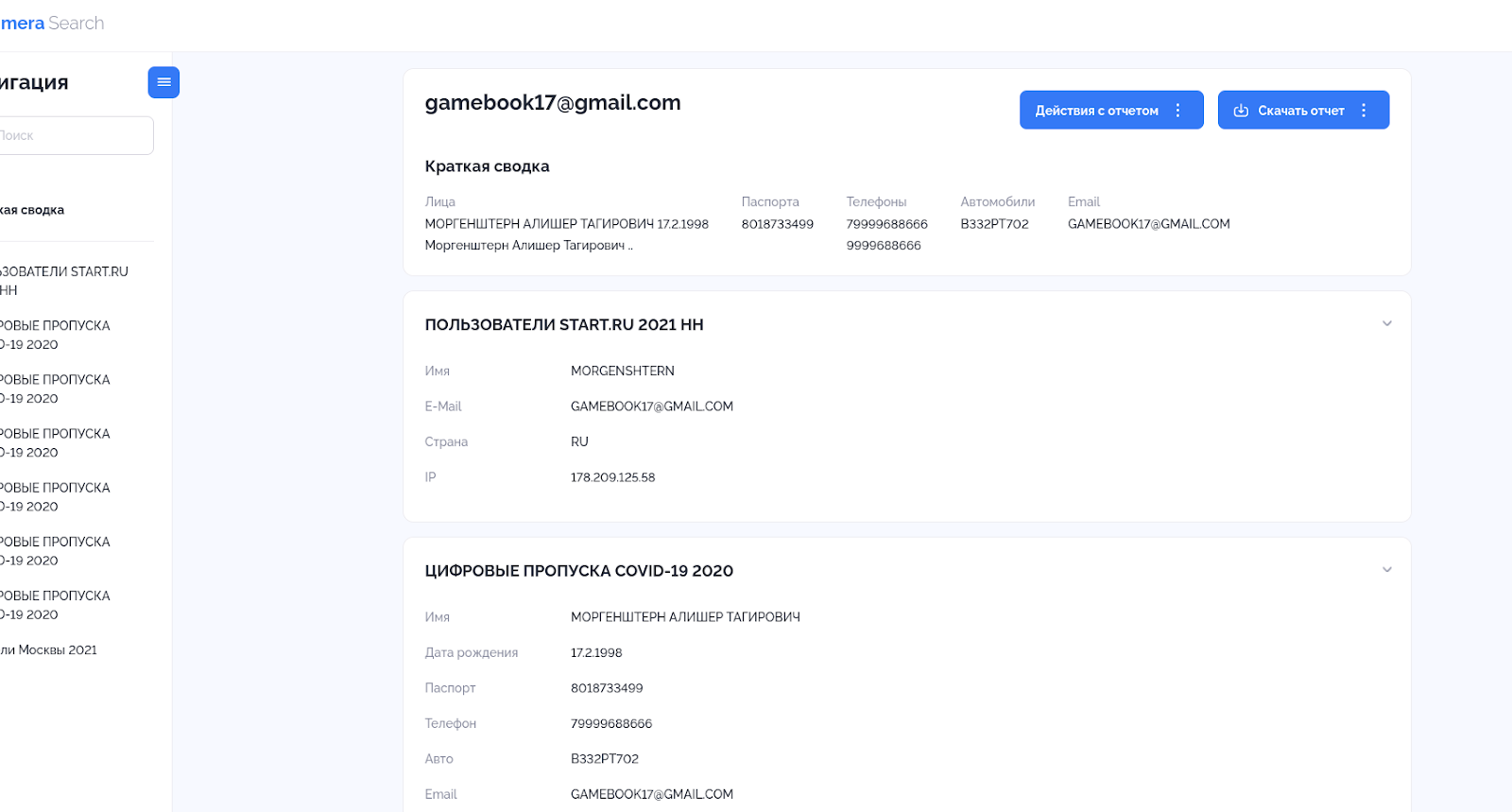Open second ЦИФРОВЫЕ ПРОПУСКА COVID-19 sidebar item
1512x812 pixels.
pyautogui.click(x=55, y=389)
